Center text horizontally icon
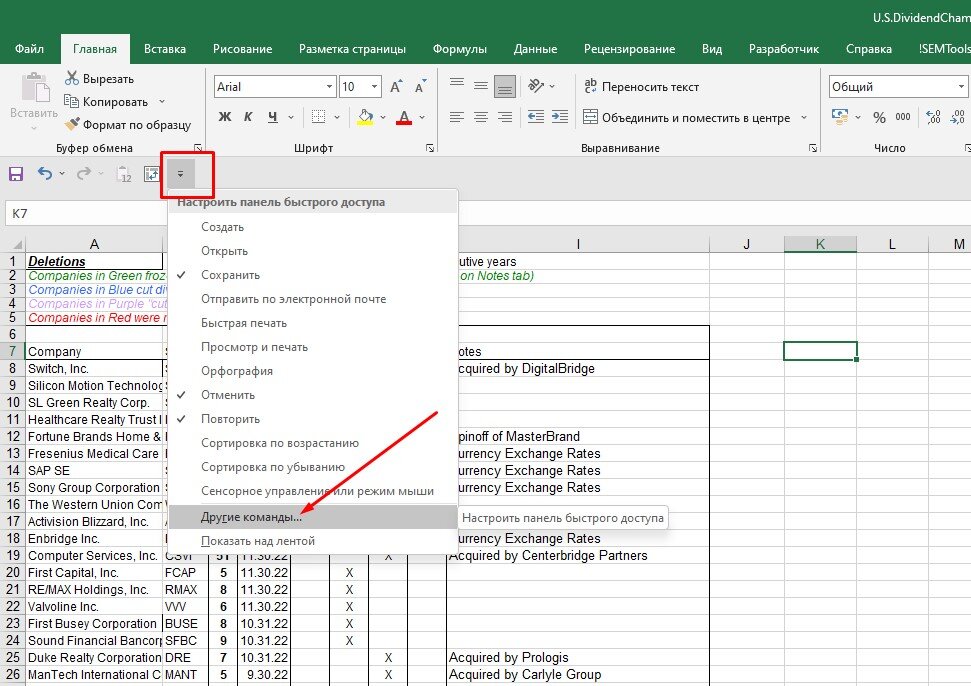The width and height of the screenshot is (971, 686). coord(481,117)
